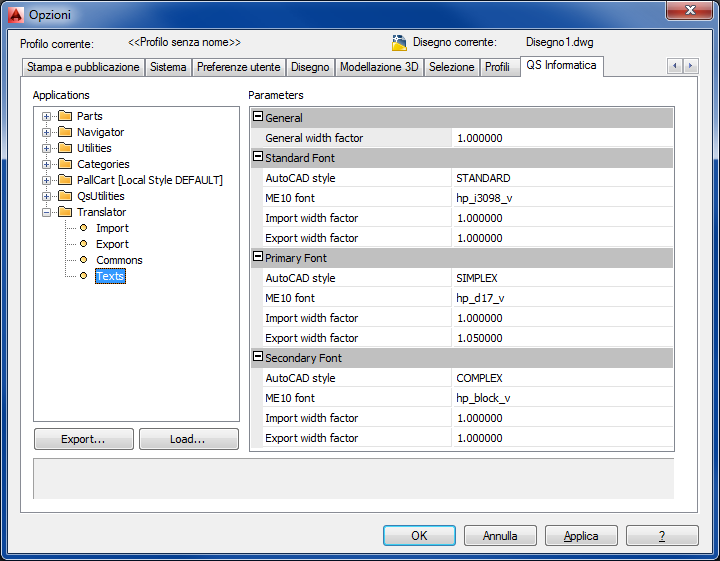Edit the General width factor value
This screenshot has width=720, height=561.
point(562,138)
